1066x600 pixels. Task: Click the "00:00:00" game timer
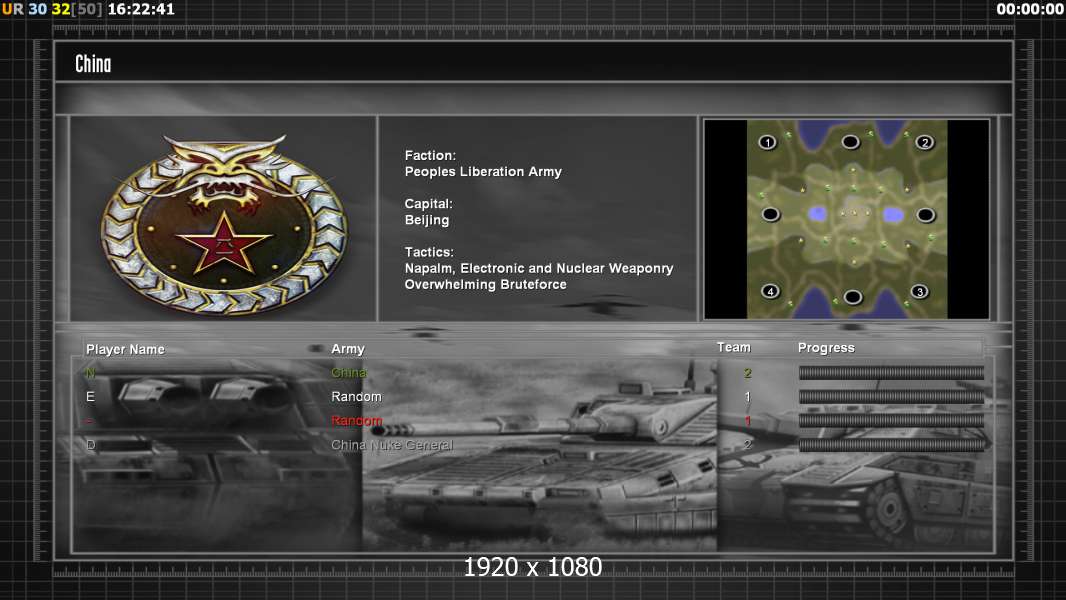(1030, 10)
